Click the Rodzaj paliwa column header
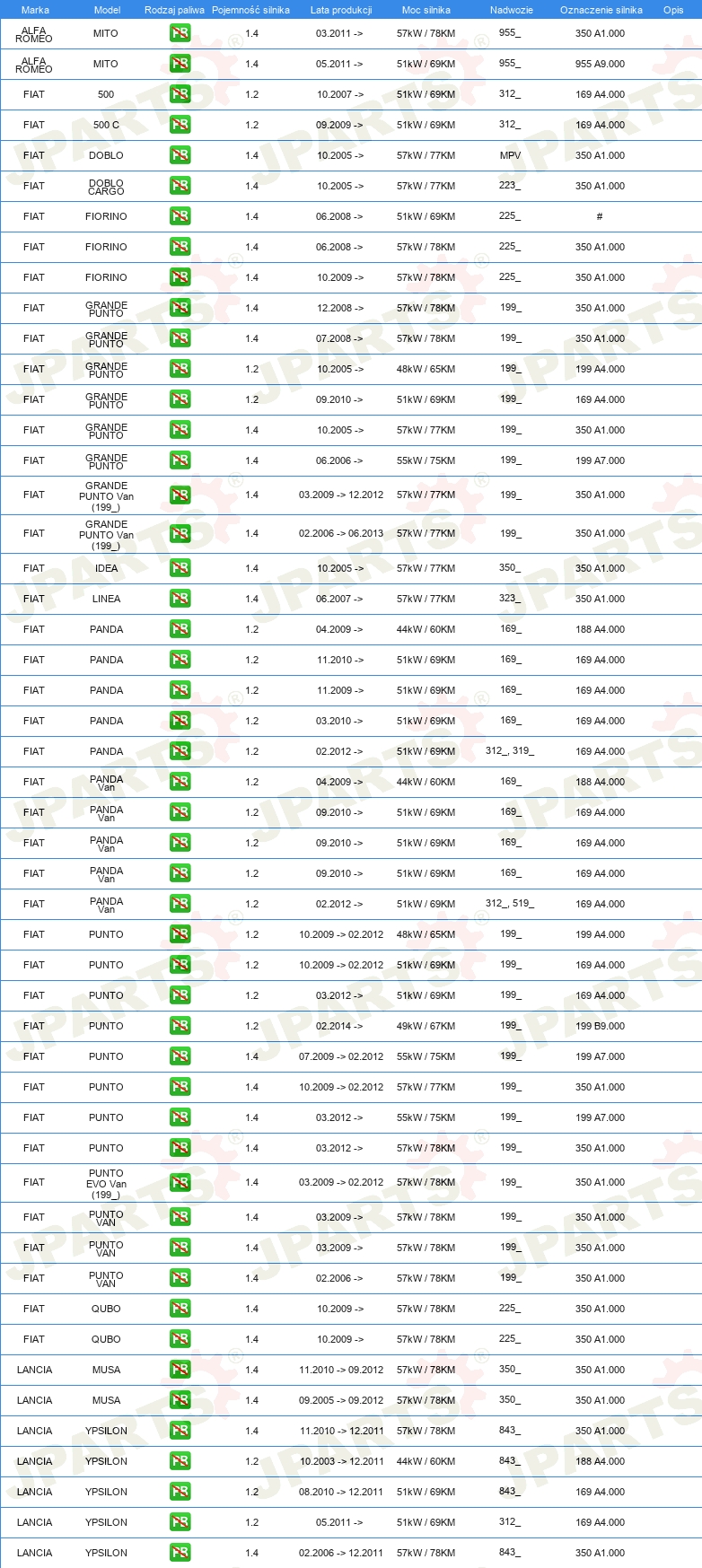 pos(174,10)
